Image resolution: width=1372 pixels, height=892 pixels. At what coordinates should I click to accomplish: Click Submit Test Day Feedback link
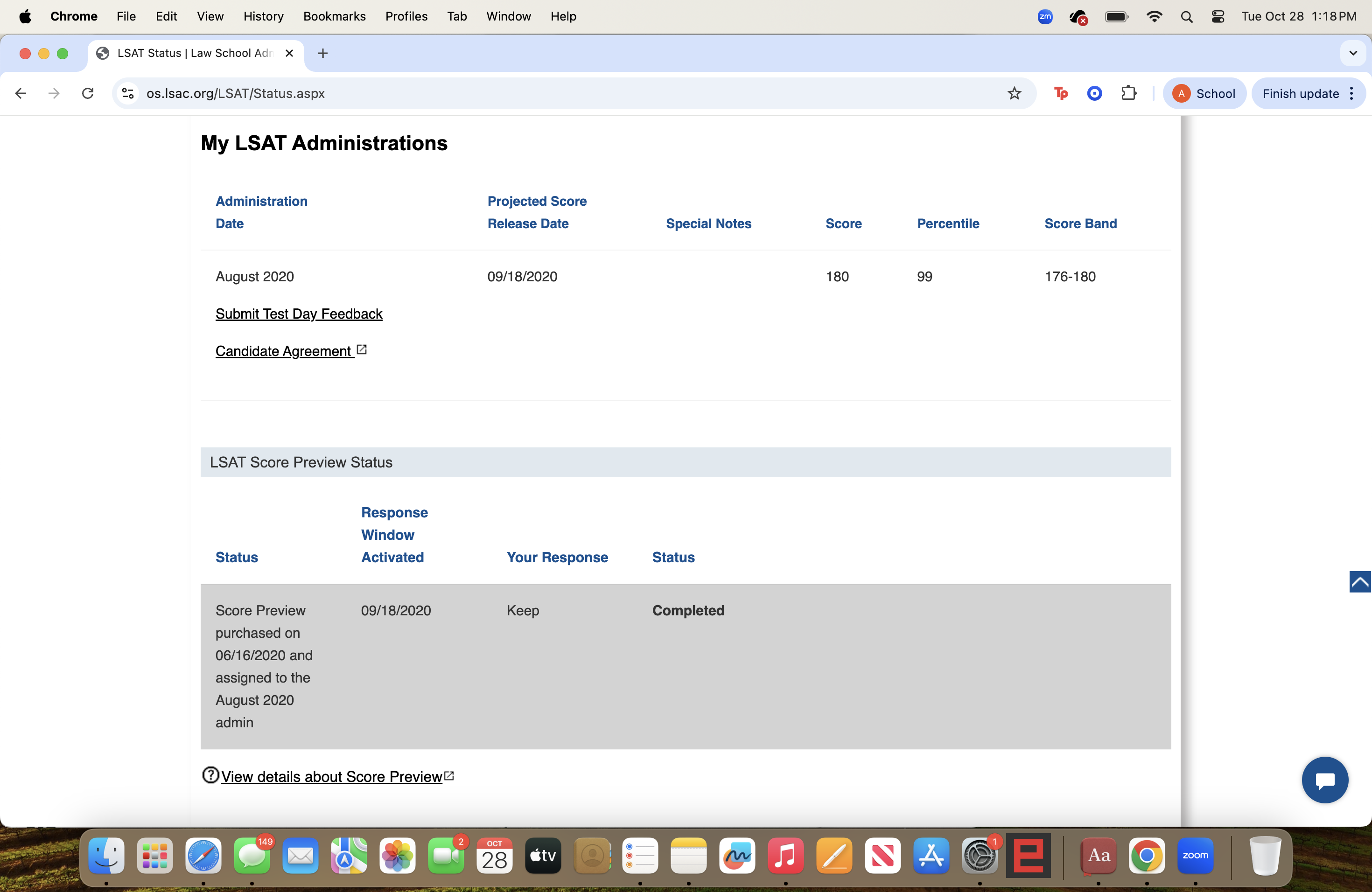299,314
